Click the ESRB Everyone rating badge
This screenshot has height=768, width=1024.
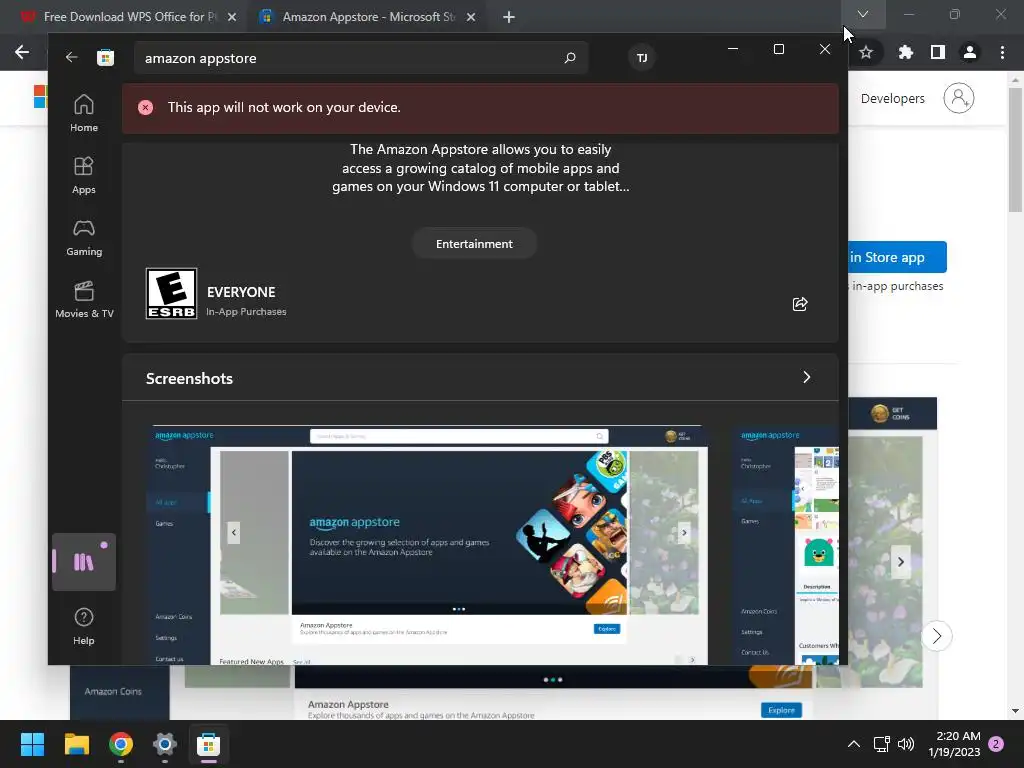(x=171, y=293)
